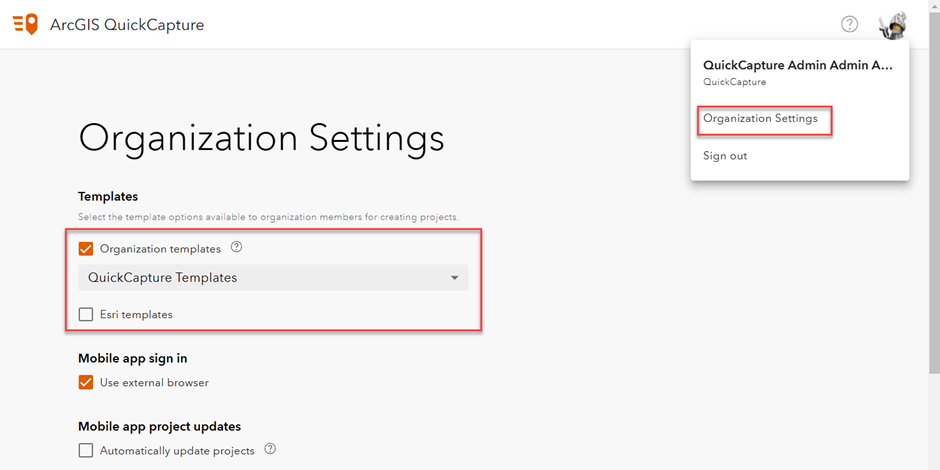Enable Automatically update projects checkbox
This screenshot has width=940, height=470.
point(86,450)
